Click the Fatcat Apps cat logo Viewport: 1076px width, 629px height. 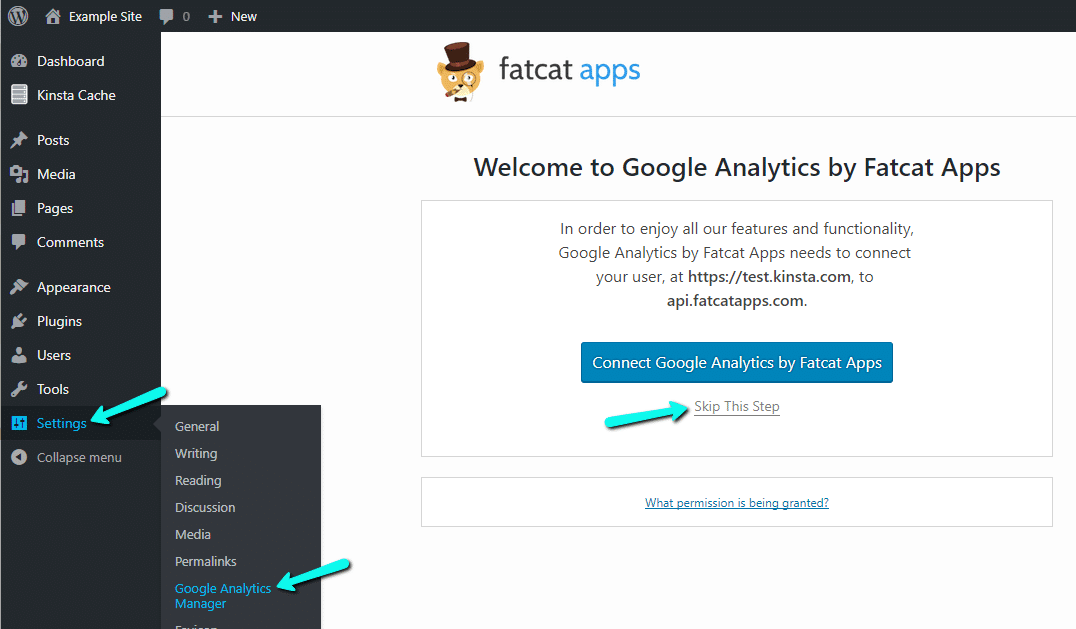click(461, 72)
